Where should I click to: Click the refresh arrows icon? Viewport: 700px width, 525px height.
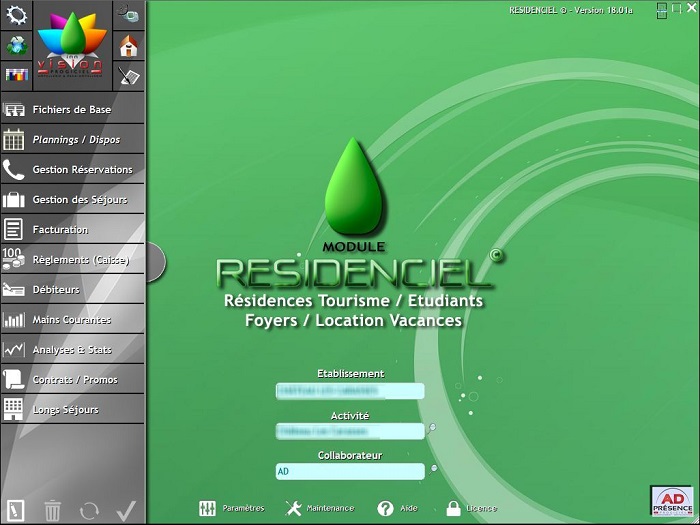89,510
